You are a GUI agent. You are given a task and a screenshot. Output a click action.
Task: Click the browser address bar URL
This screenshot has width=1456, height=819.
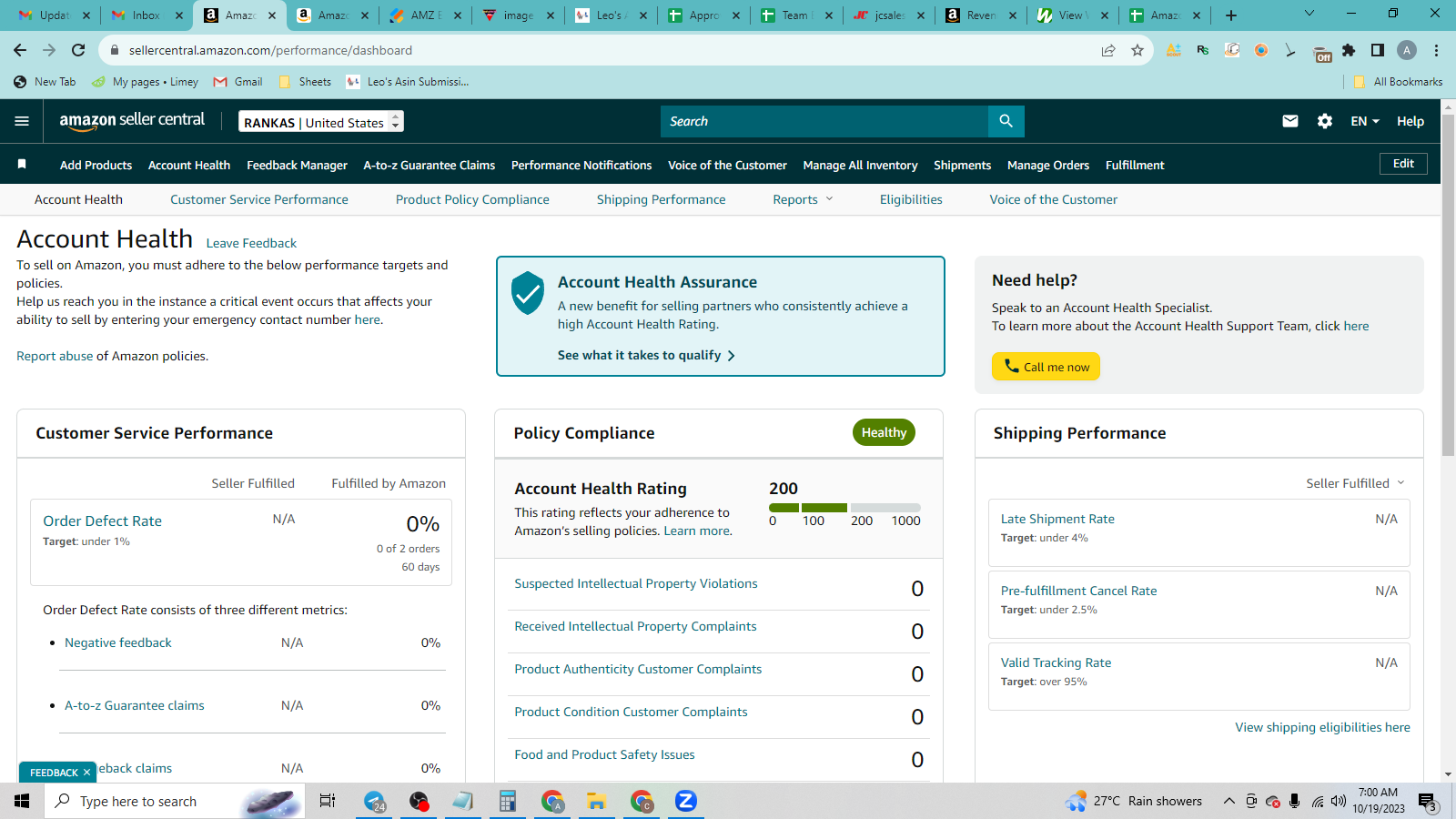[x=270, y=50]
